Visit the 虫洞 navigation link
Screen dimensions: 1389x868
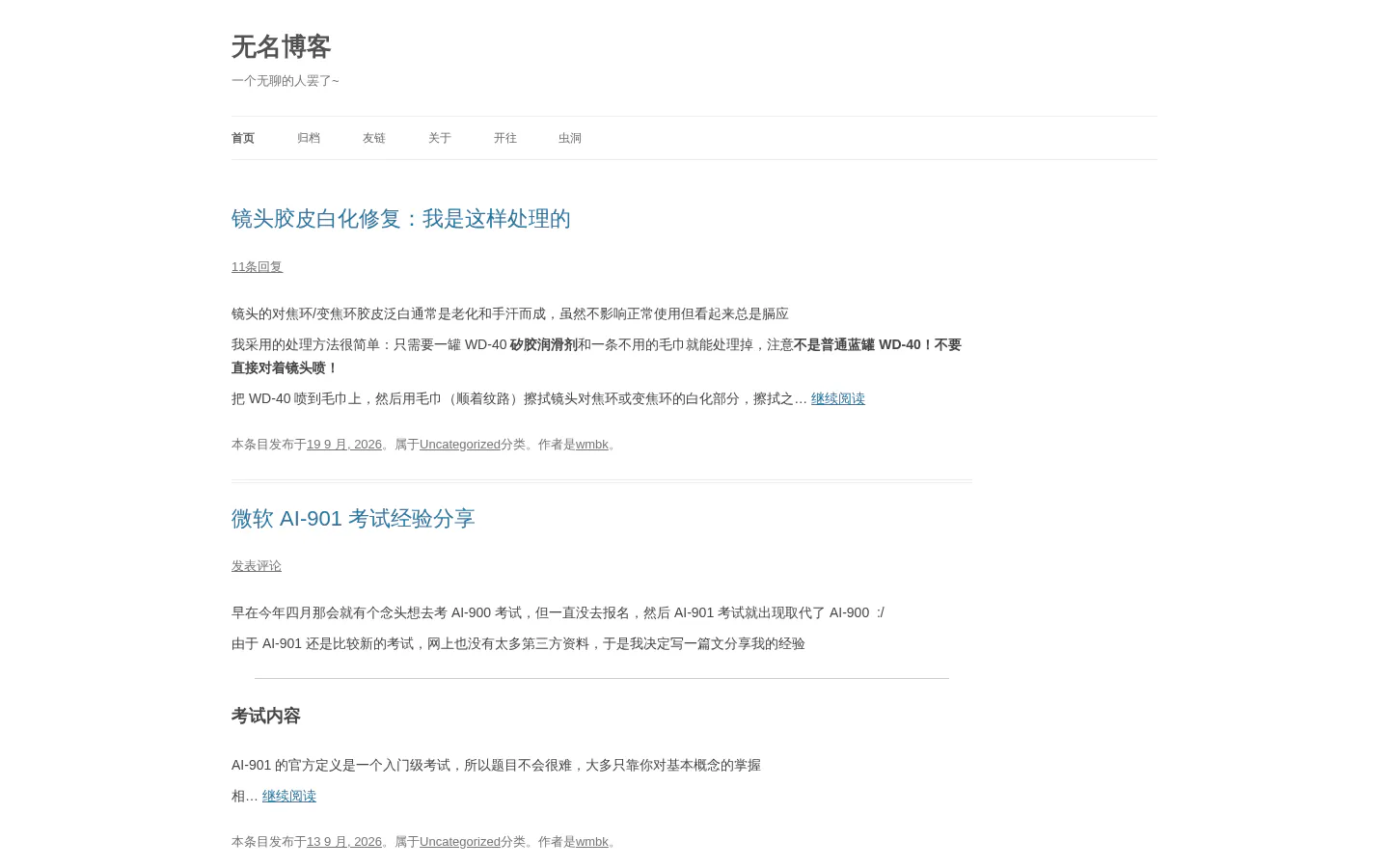coord(570,138)
